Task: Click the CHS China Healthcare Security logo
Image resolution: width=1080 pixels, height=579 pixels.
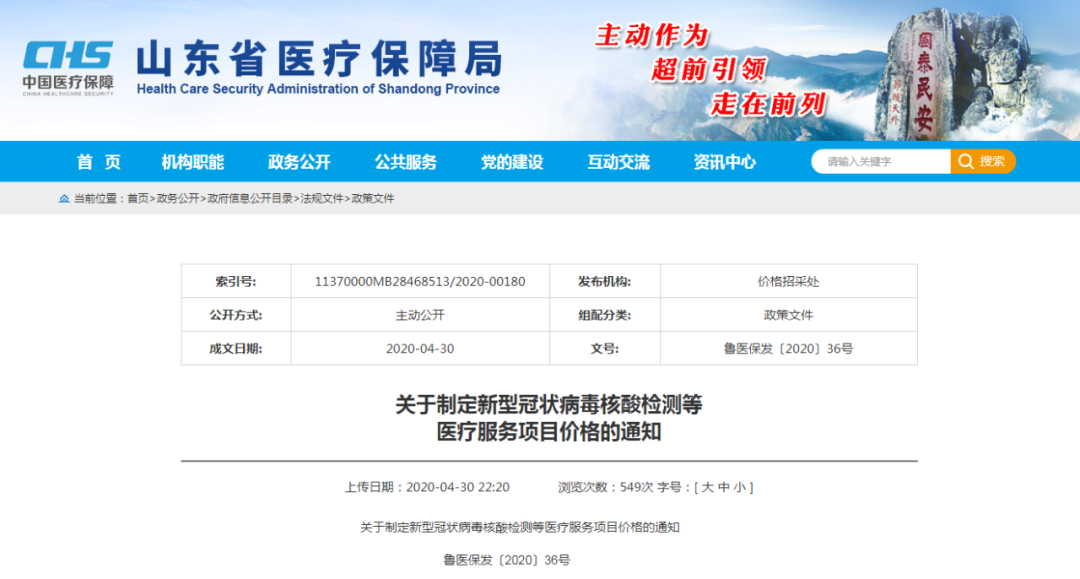Action: click(68, 68)
